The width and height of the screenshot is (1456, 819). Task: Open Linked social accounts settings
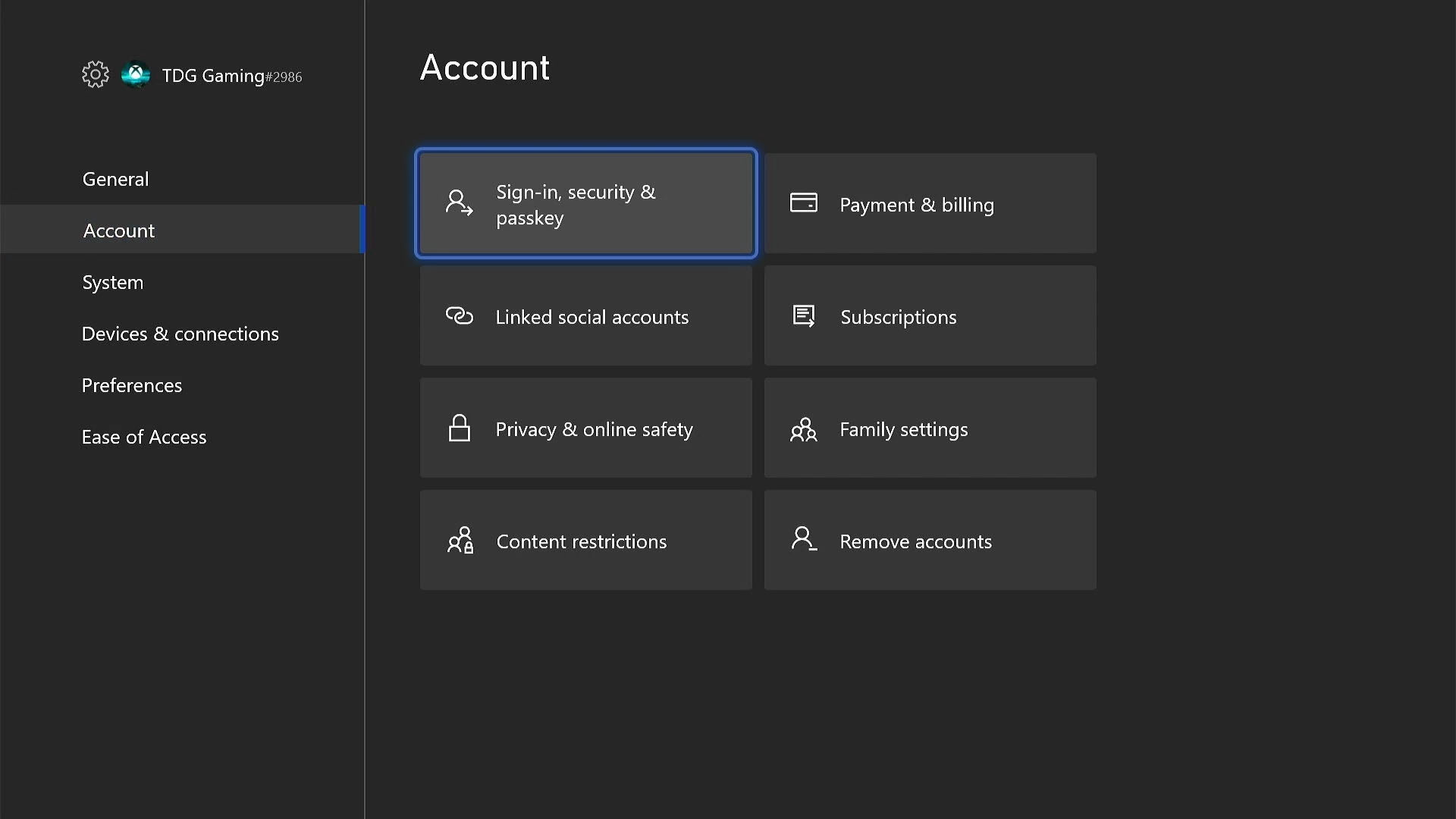pos(586,316)
